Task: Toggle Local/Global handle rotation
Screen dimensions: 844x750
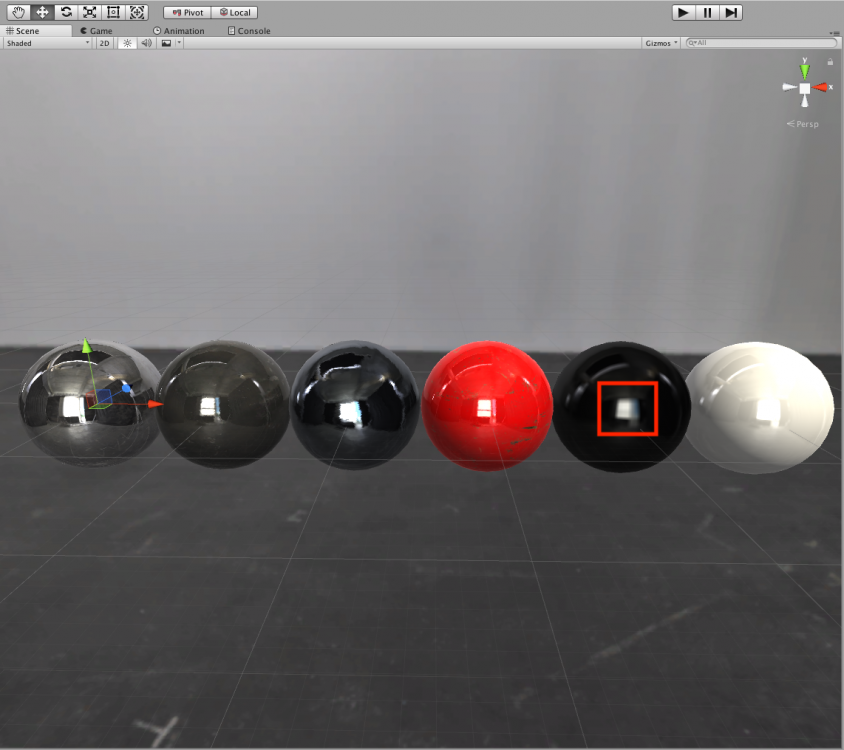Action: tap(235, 12)
